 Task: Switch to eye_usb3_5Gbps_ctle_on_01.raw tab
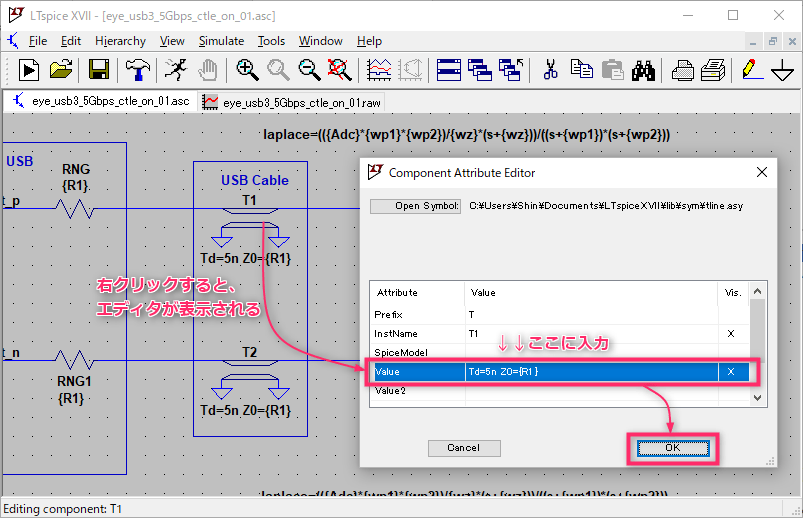(291, 102)
